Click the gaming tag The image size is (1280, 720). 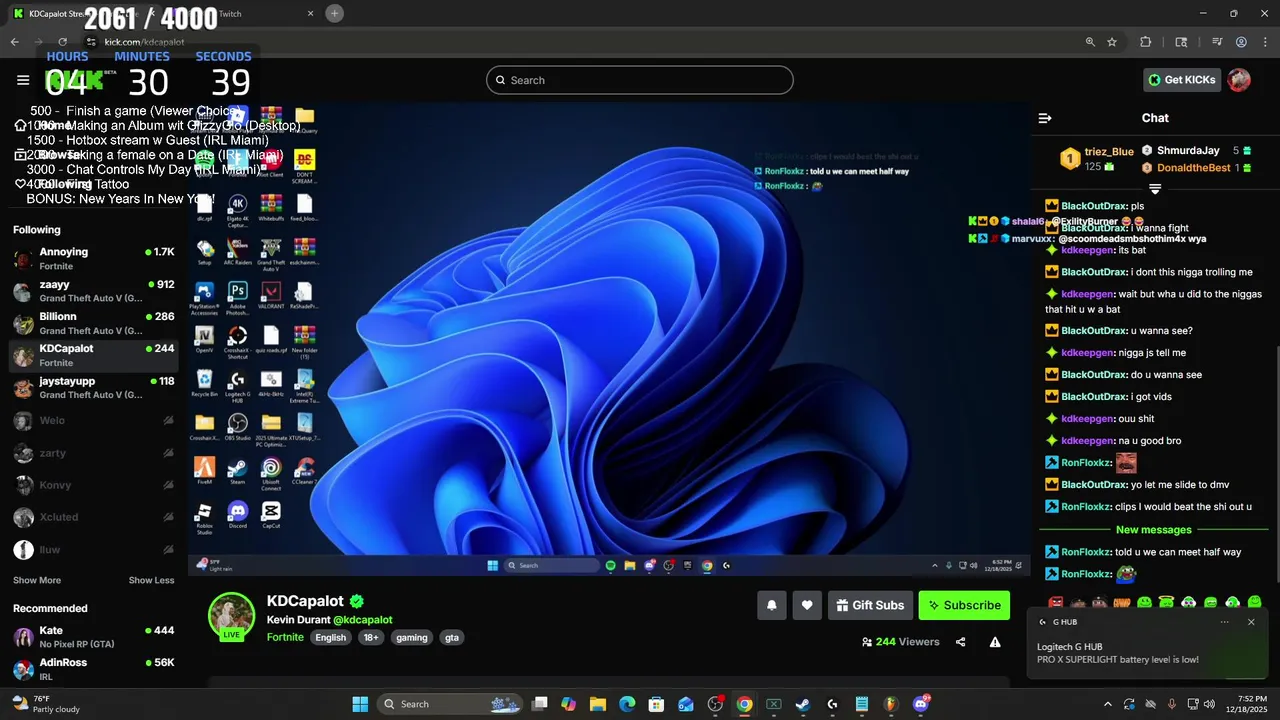pyautogui.click(x=411, y=637)
